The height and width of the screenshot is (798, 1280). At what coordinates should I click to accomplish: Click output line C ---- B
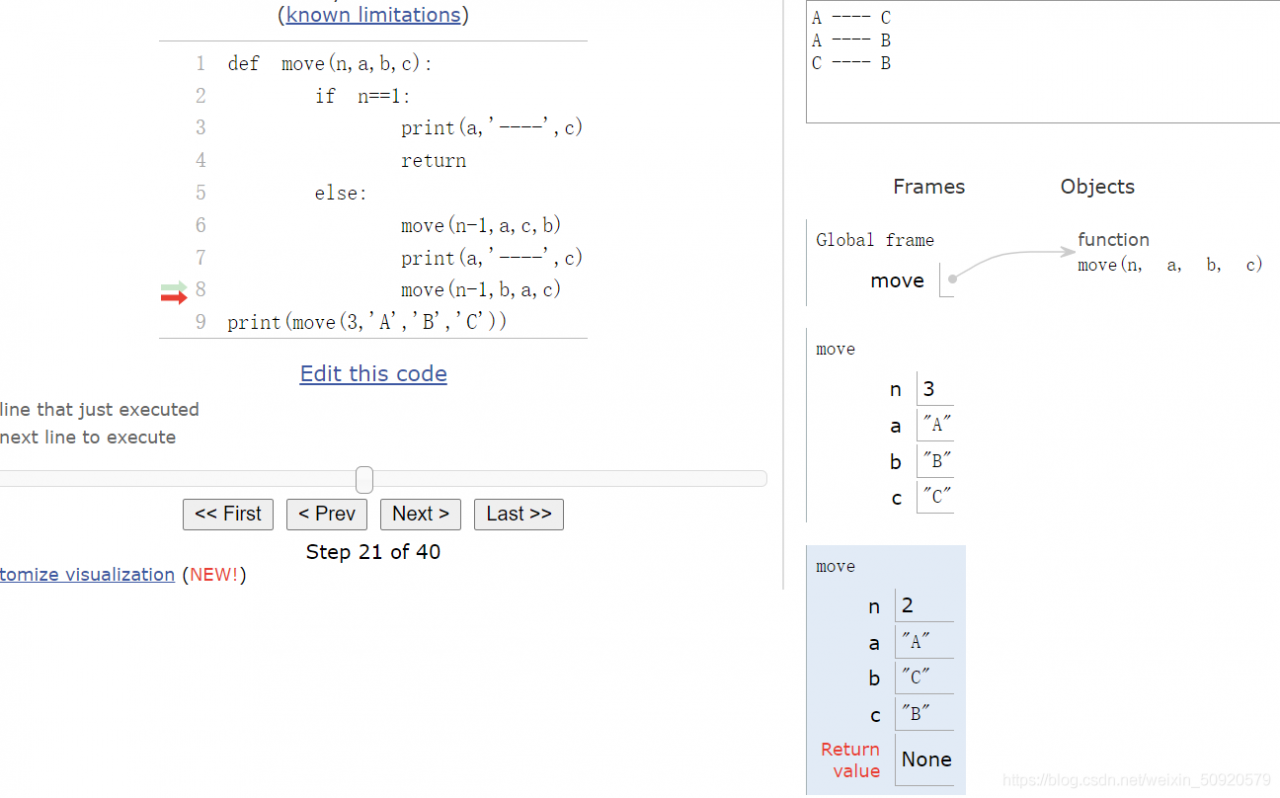pos(851,63)
